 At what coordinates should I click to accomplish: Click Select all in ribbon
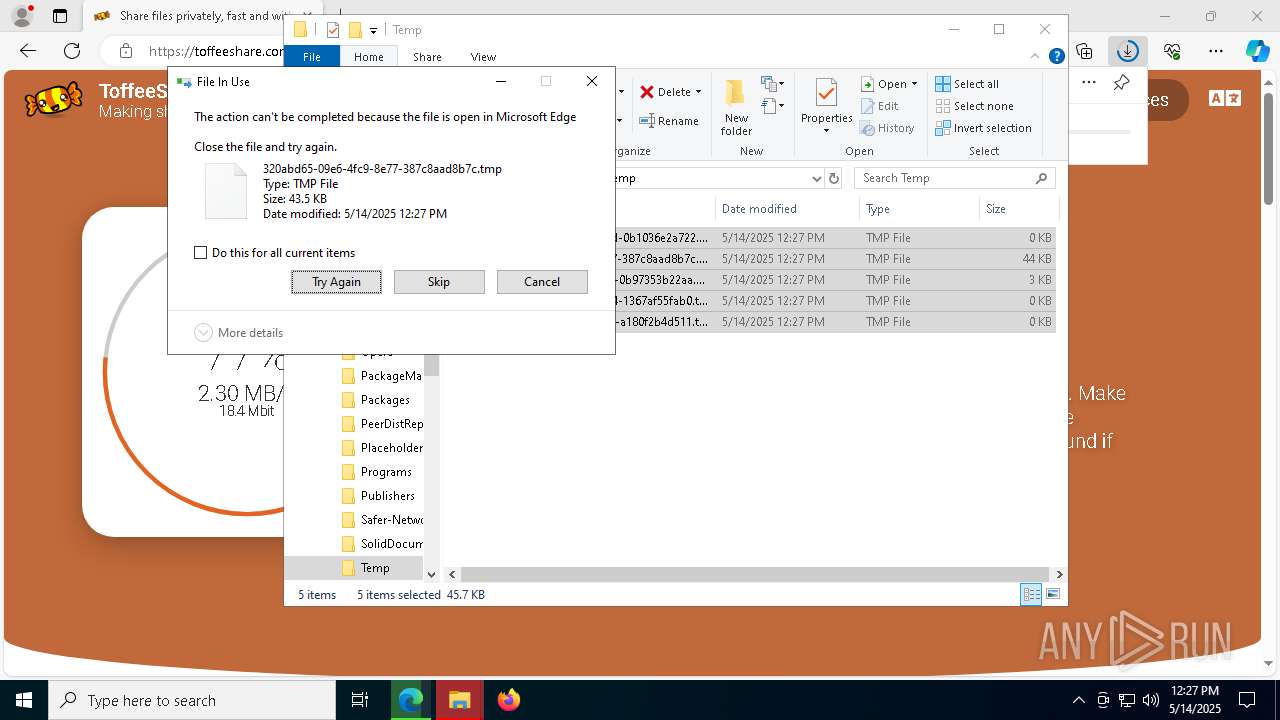tap(967, 84)
